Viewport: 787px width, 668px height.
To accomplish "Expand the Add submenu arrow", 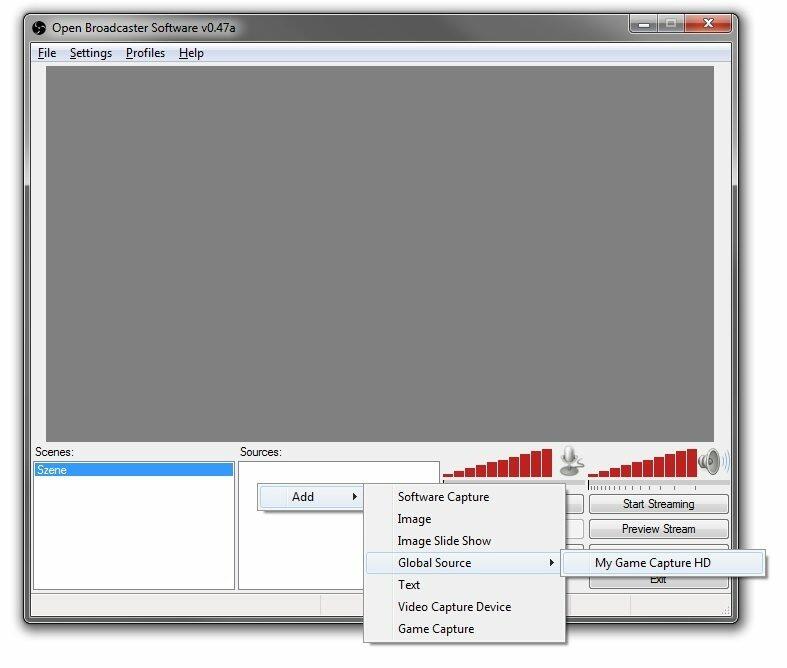I will [x=354, y=496].
